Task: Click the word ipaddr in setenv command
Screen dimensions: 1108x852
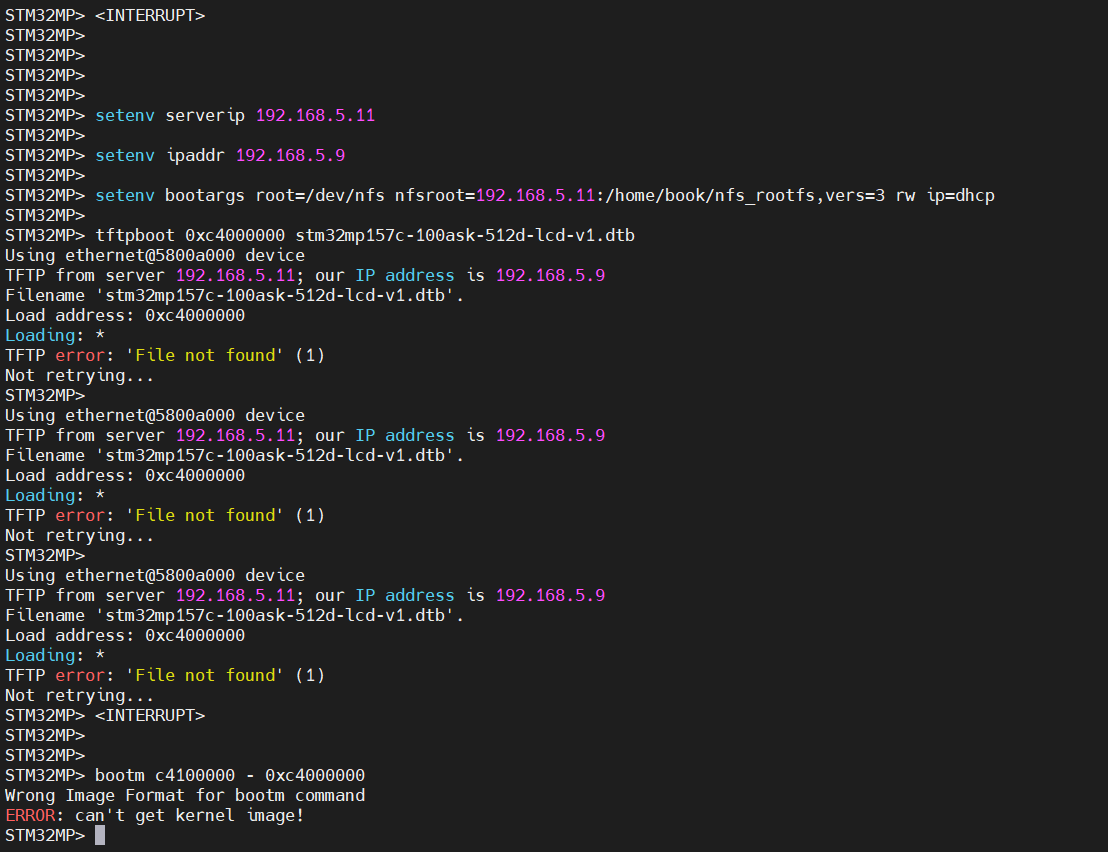Action: (x=195, y=155)
